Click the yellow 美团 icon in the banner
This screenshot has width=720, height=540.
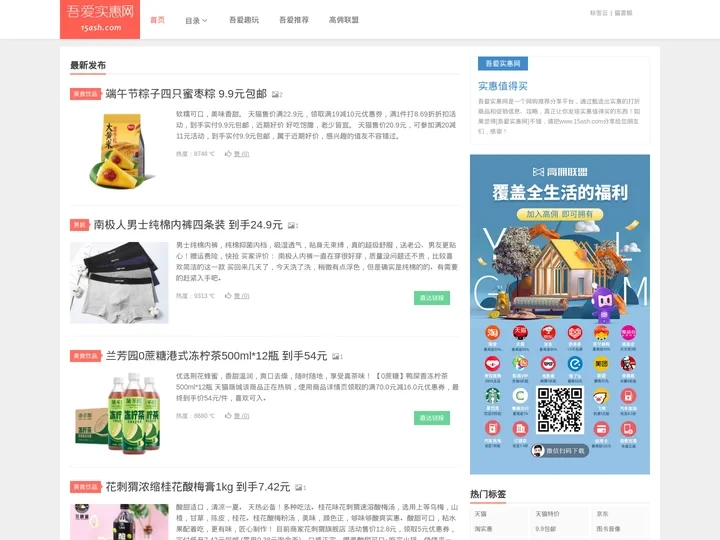coord(601,364)
